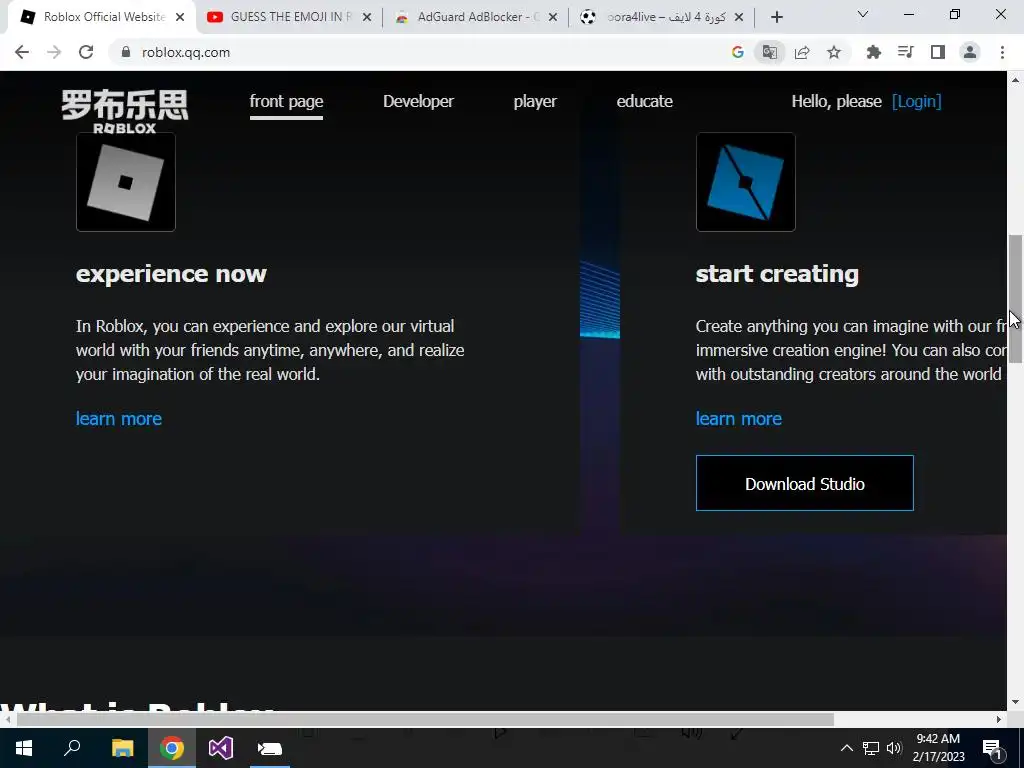Open the taskbar Search icon

click(x=72, y=748)
